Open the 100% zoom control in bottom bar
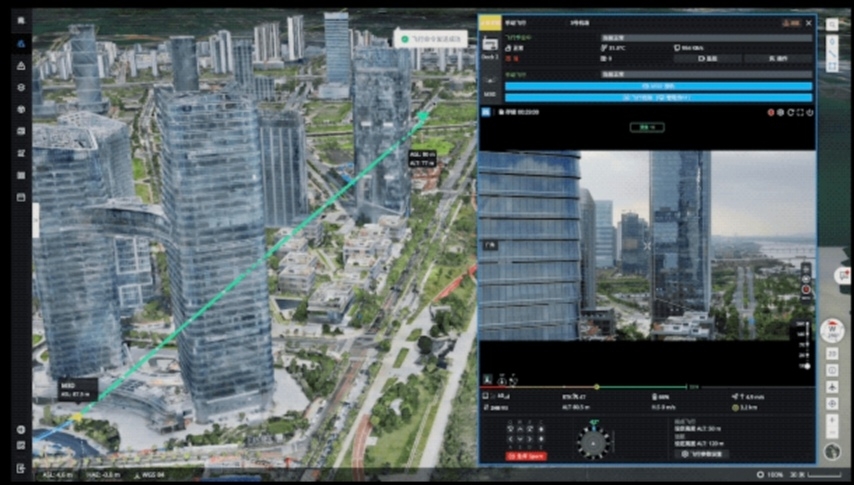The width and height of the screenshot is (854, 485). pyautogui.click(x=774, y=473)
